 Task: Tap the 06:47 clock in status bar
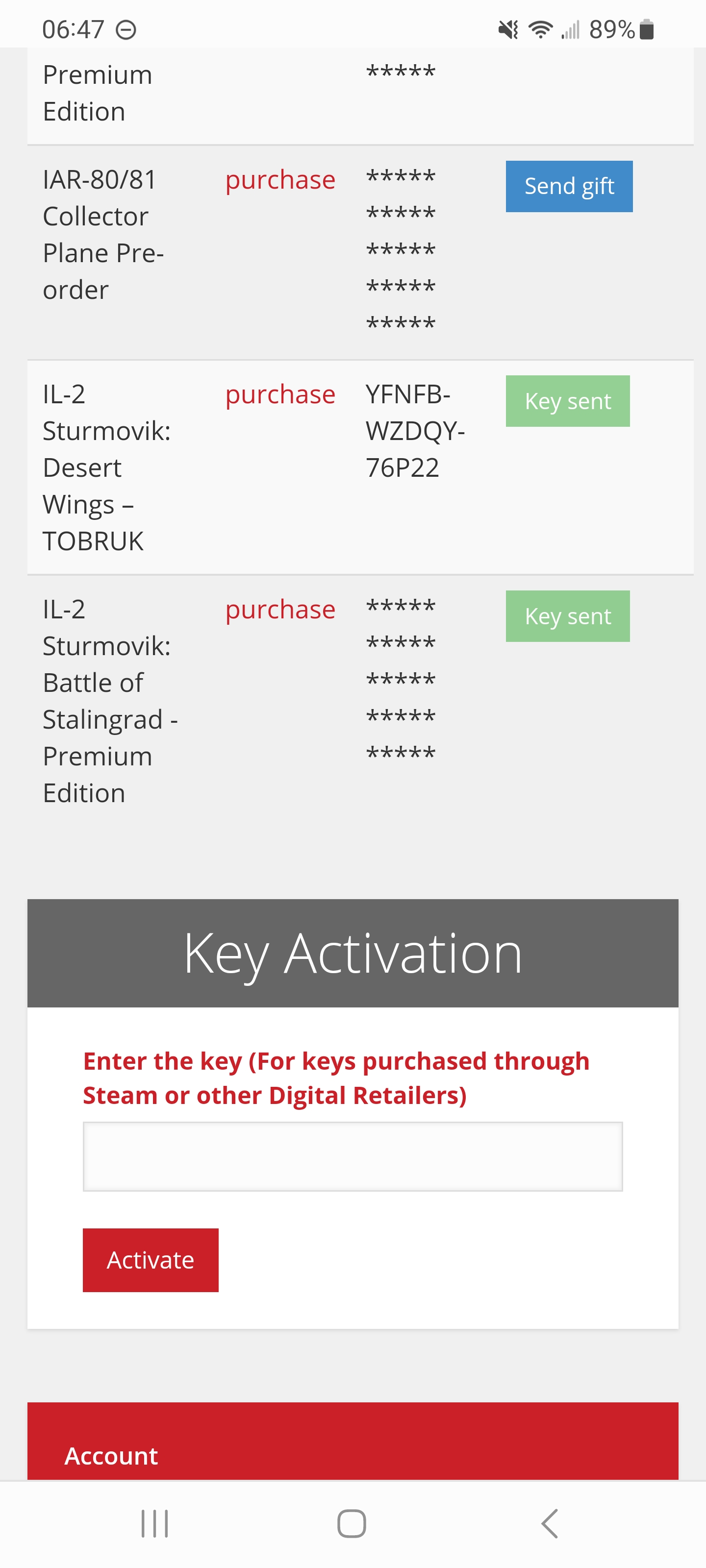click(x=73, y=29)
